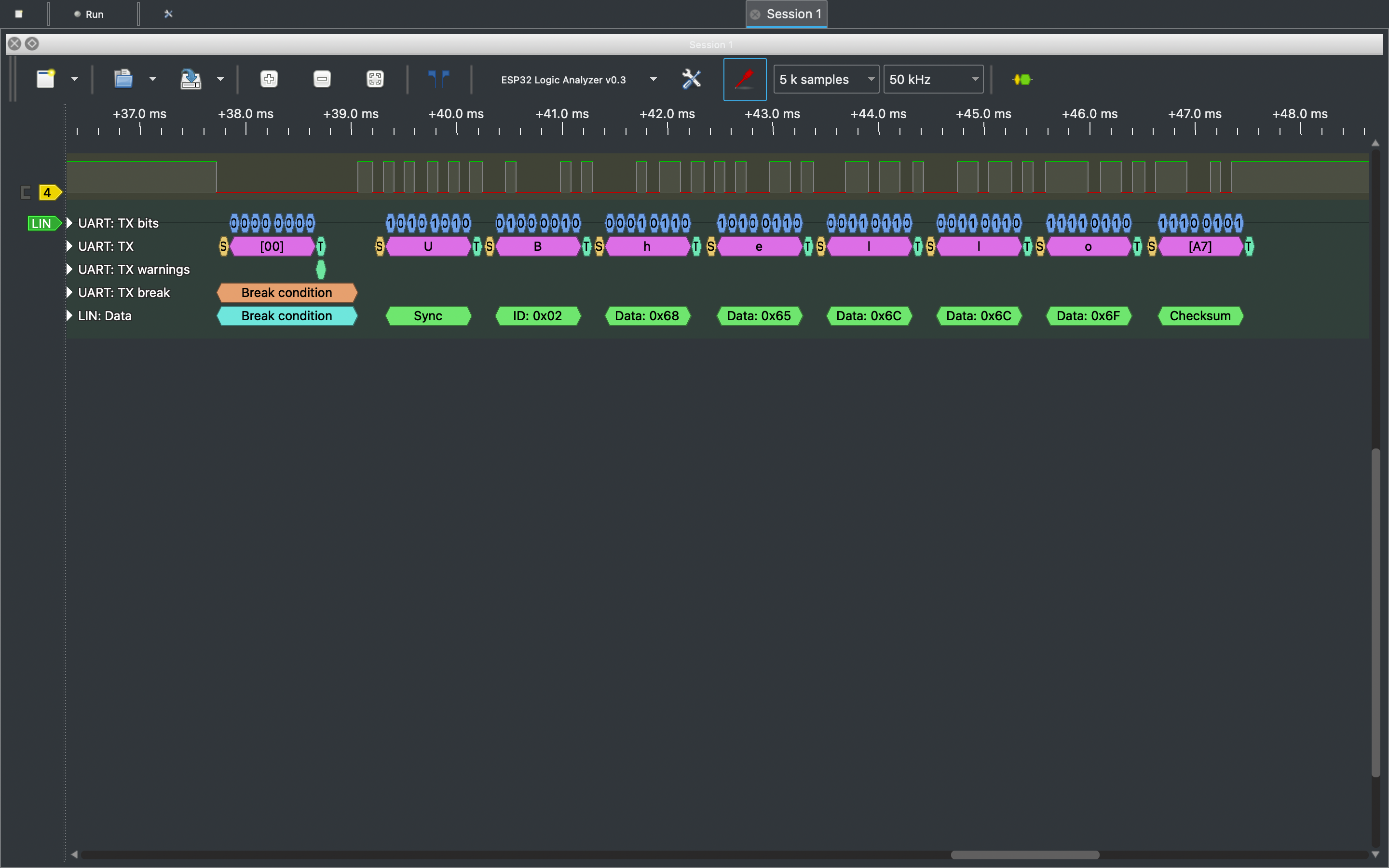Viewport: 1389px width, 868px height.
Task: Click the green LIN decoder label
Action: pyautogui.click(x=42, y=223)
